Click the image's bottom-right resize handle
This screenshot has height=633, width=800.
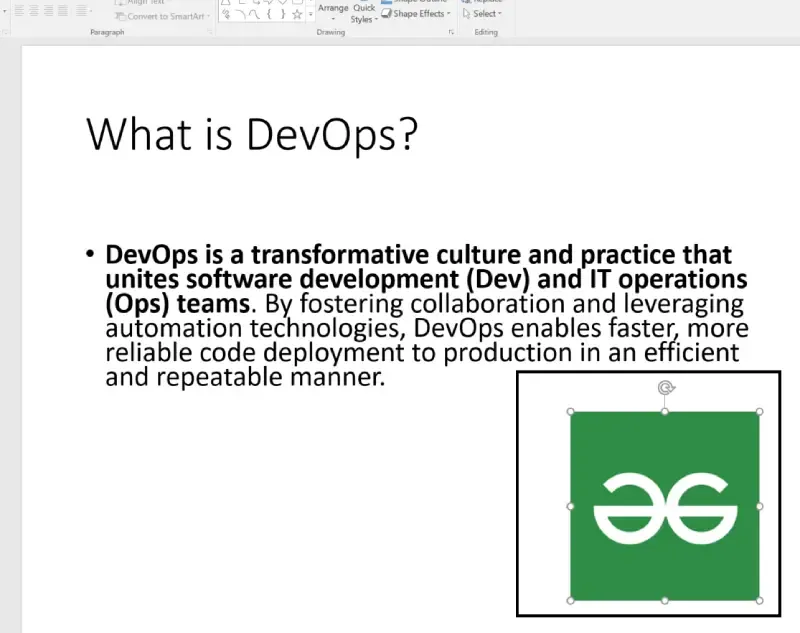click(759, 601)
